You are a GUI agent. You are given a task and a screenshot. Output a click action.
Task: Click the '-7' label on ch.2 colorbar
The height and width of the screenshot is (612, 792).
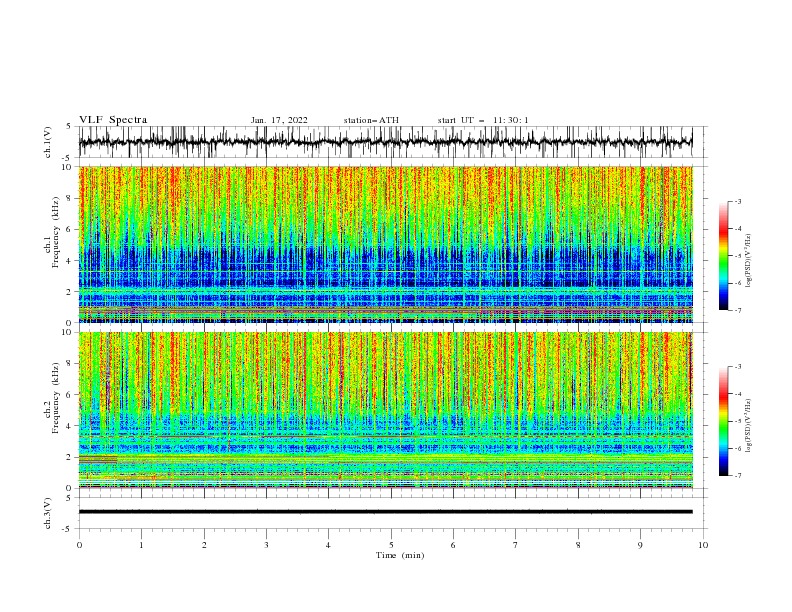737,475
